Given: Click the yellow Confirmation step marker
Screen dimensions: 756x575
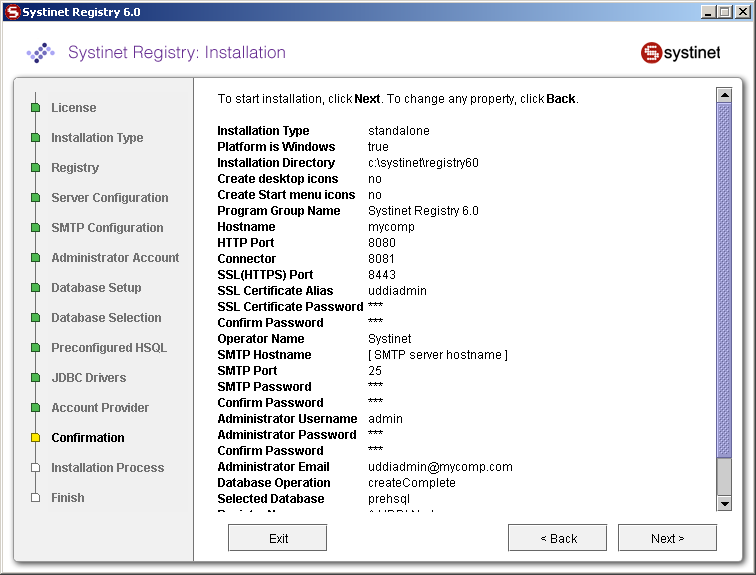Looking at the screenshot, I should 35,438.
